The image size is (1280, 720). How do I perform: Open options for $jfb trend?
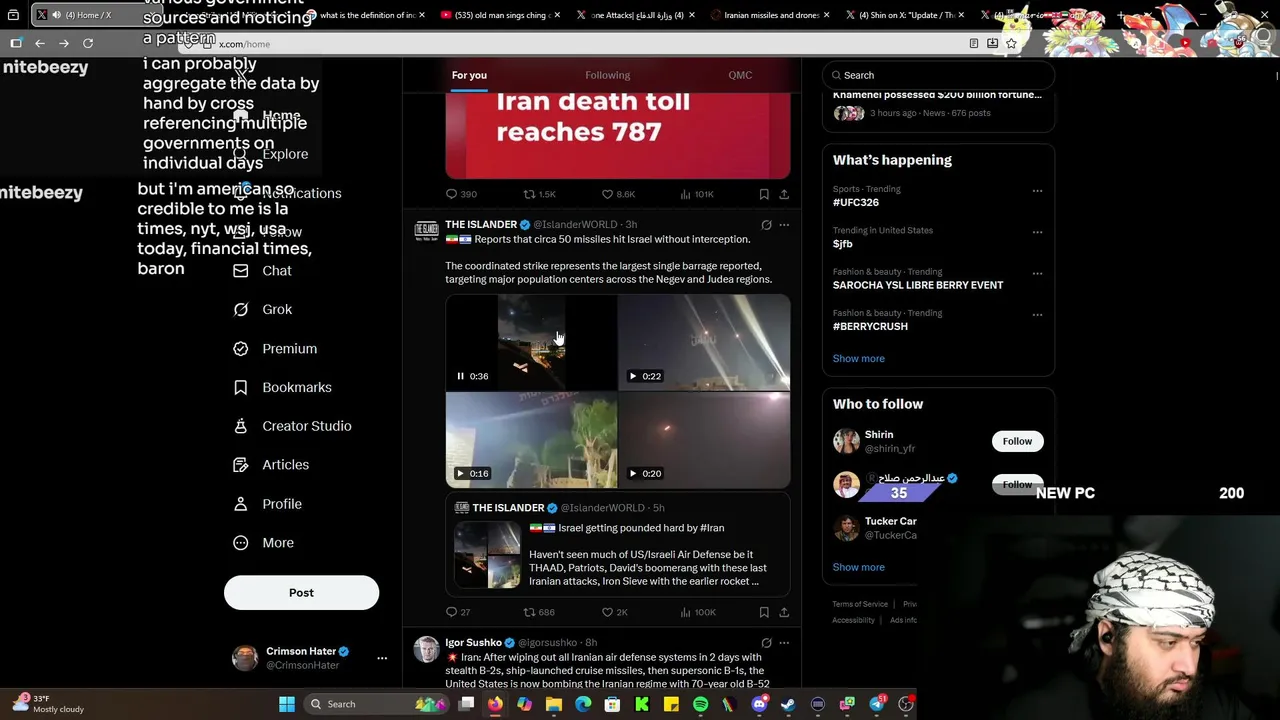(x=1037, y=232)
